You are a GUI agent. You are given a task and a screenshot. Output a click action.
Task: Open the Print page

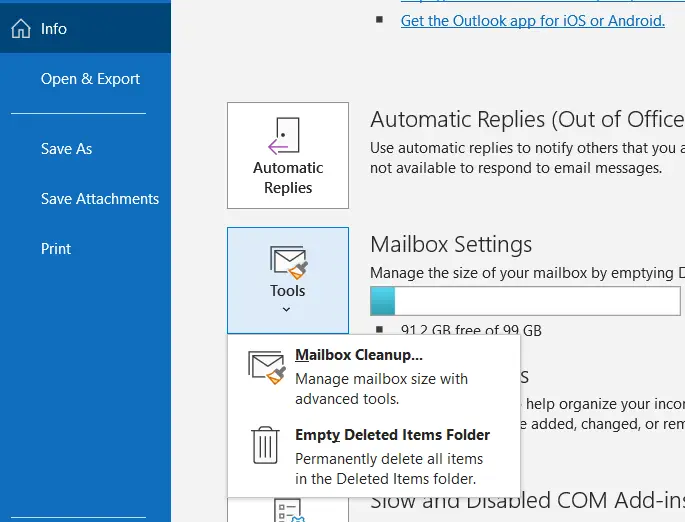coord(56,249)
